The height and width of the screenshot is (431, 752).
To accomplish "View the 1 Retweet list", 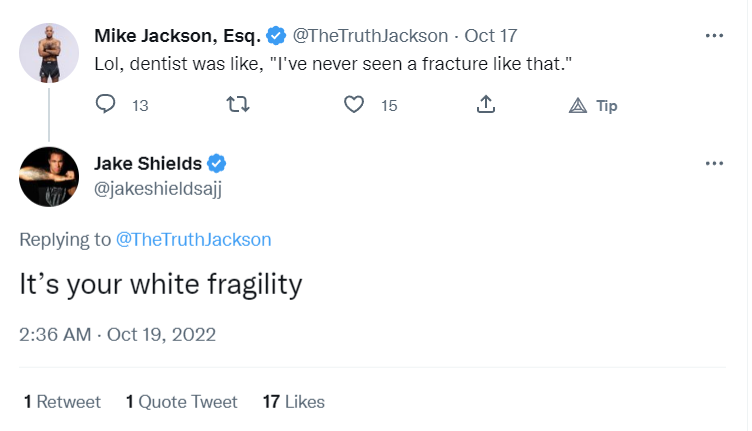I will pyautogui.click(x=62, y=402).
